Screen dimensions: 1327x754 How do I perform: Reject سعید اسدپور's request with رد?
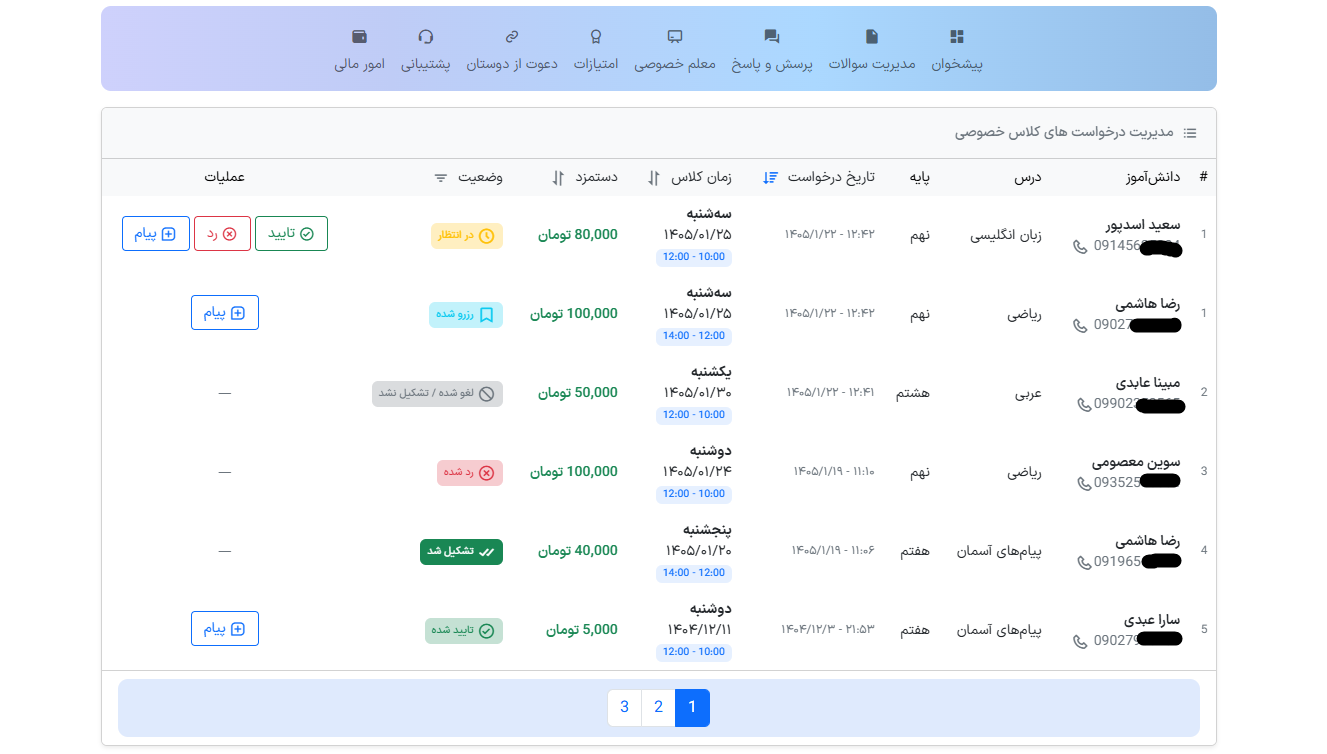coord(222,234)
